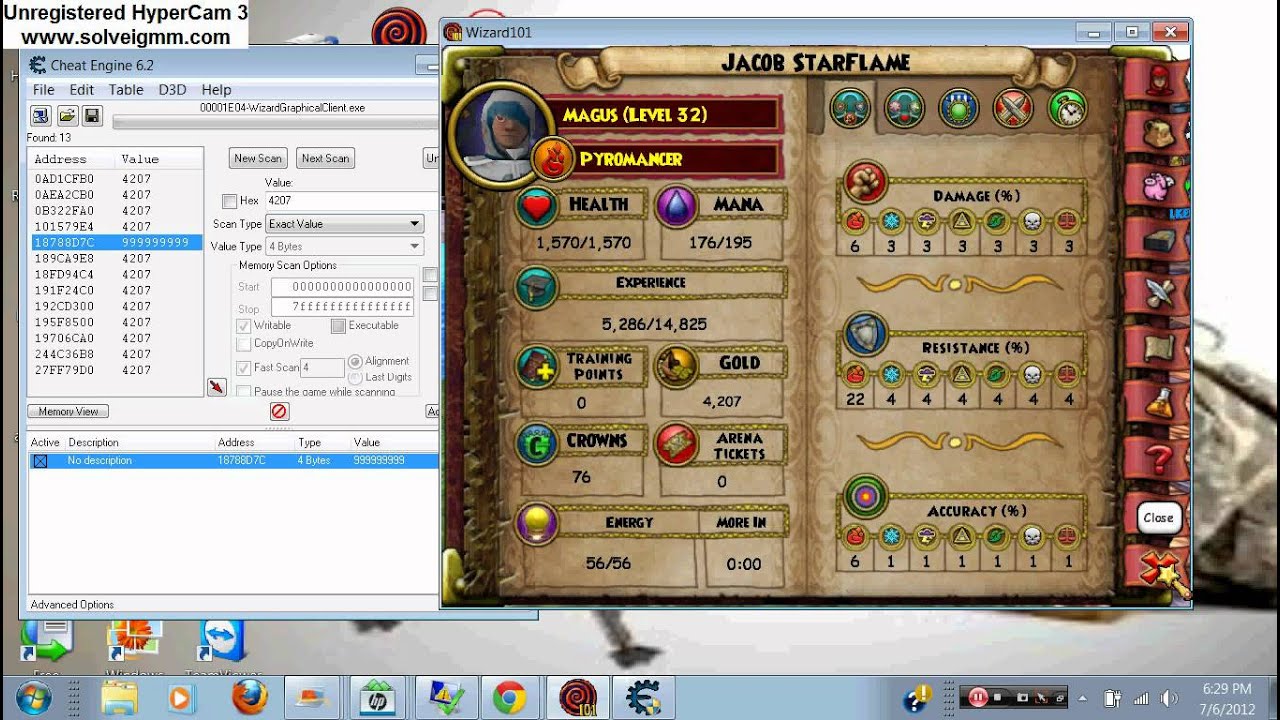Open the D3D menu in Cheat Engine
Viewport: 1280px width, 720px height.
pos(172,89)
